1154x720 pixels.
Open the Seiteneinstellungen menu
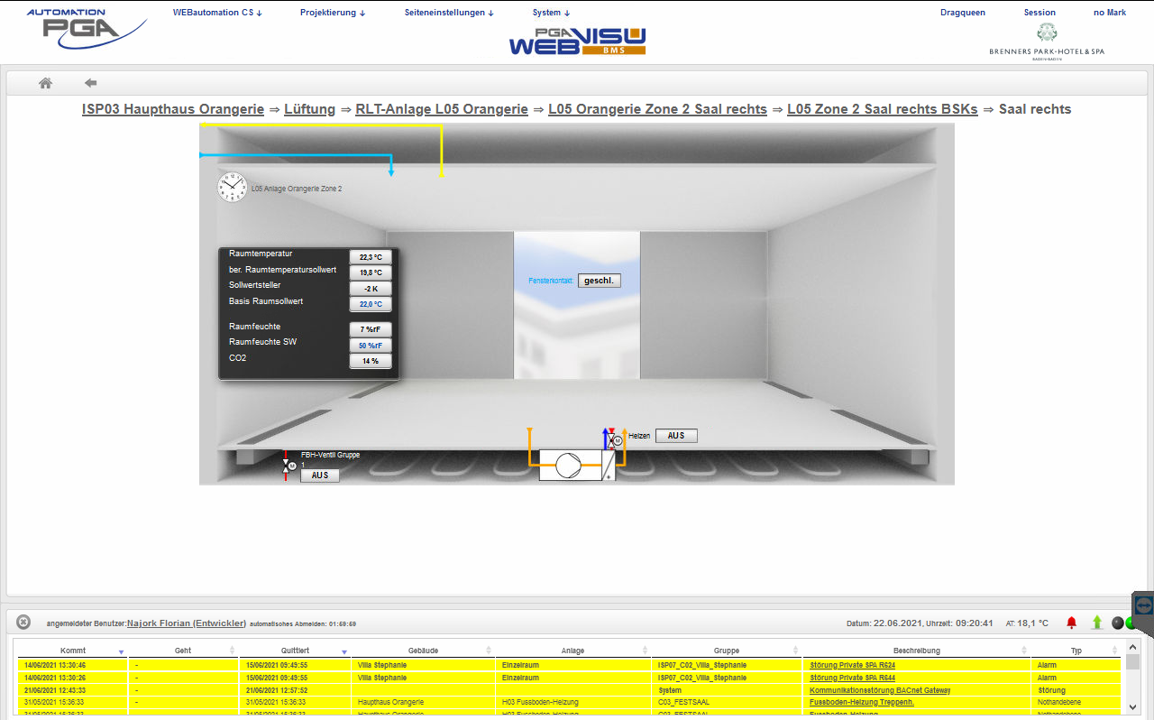click(x=449, y=13)
